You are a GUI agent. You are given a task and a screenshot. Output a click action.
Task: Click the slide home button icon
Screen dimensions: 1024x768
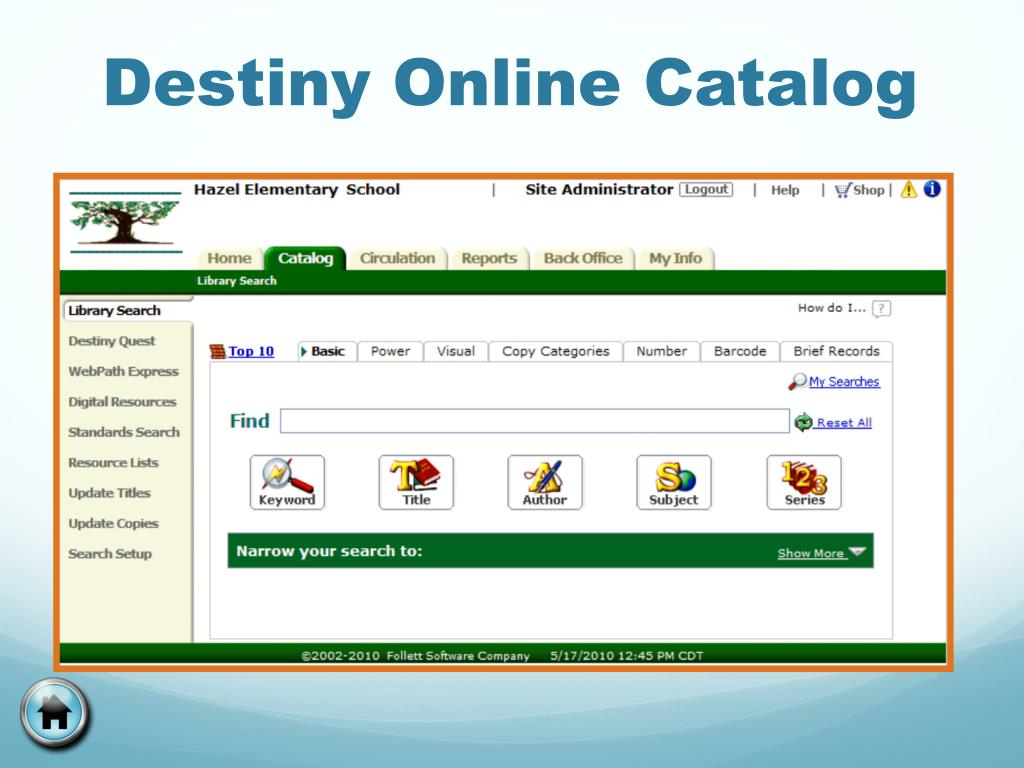(x=55, y=713)
